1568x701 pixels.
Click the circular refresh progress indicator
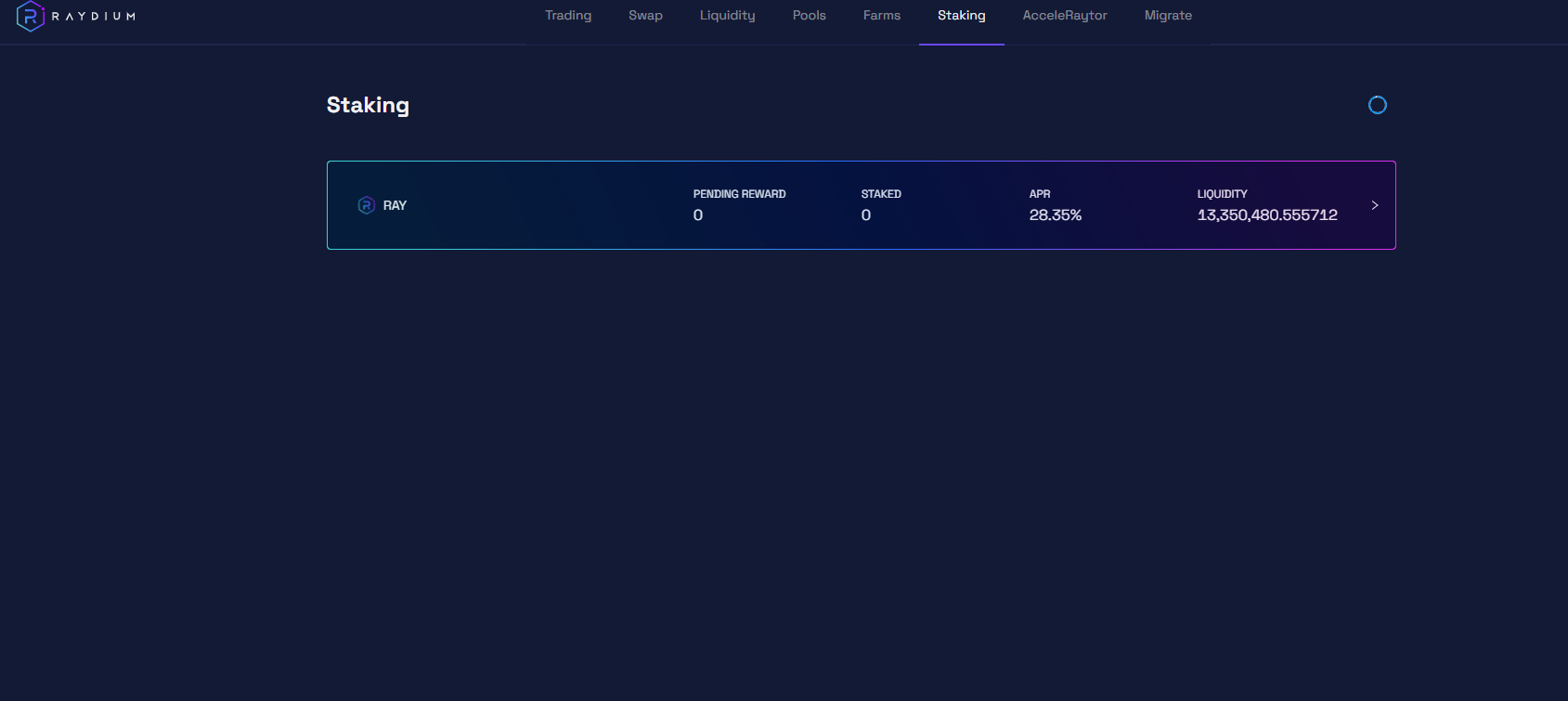(1378, 105)
